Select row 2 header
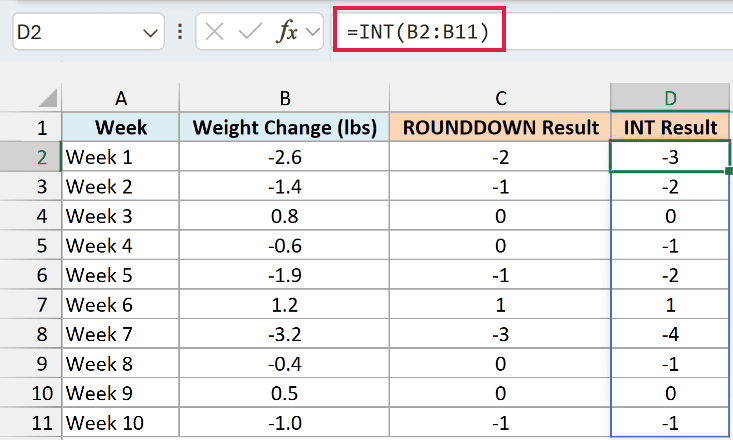Image resolution: width=733 pixels, height=440 pixels. pos(31,157)
